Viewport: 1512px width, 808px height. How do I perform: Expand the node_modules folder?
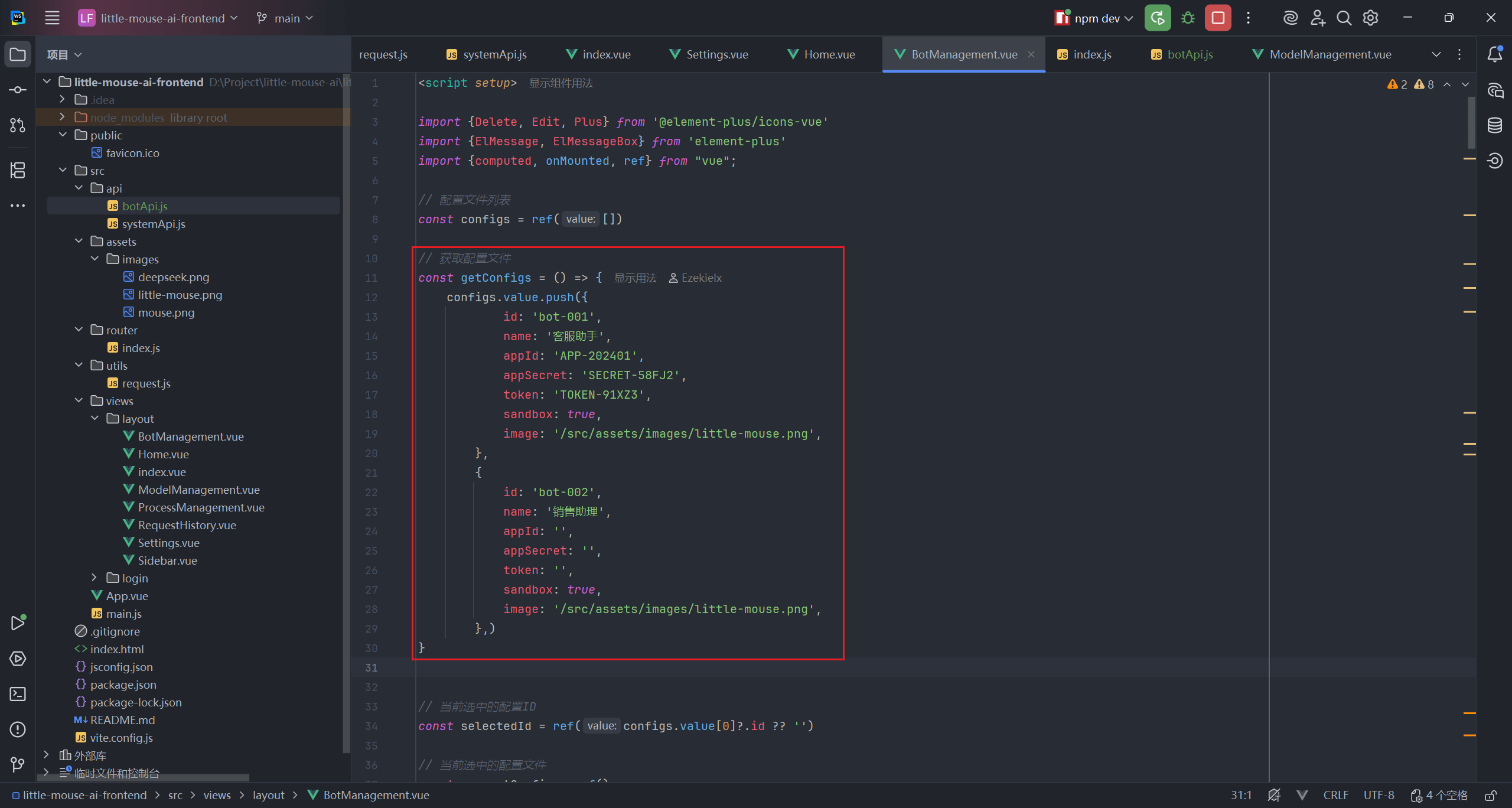pyautogui.click(x=62, y=117)
